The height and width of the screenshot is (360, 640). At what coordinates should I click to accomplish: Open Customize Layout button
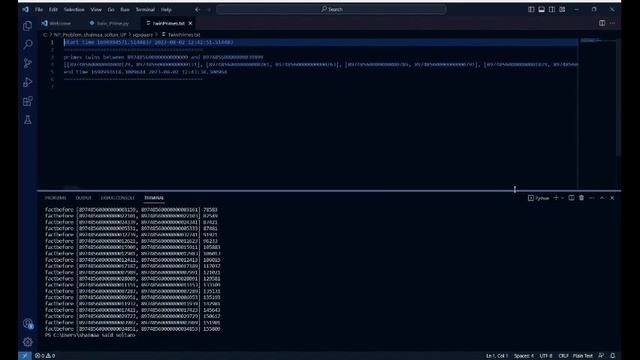tap(562, 9)
